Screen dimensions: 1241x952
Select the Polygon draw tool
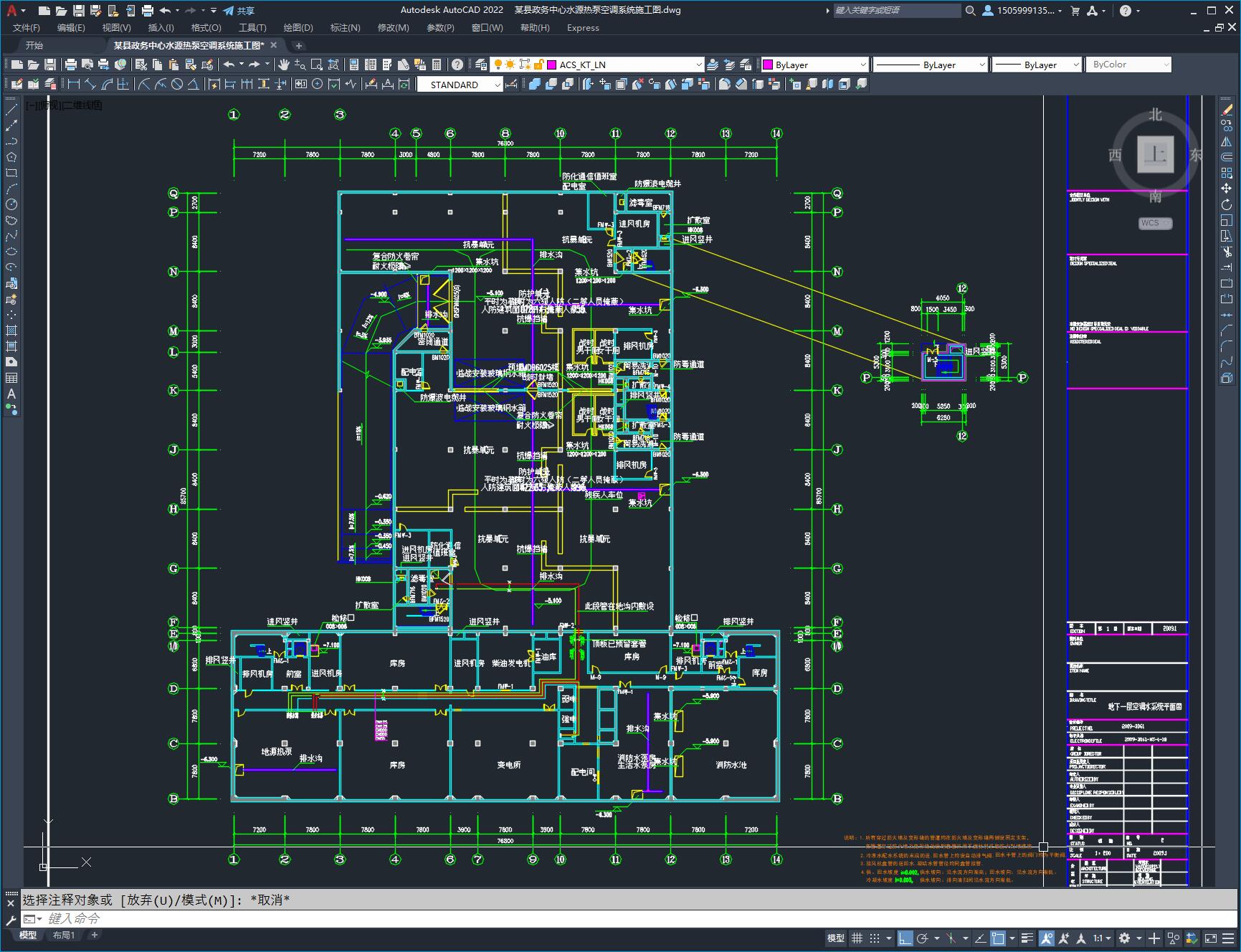[x=11, y=157]
